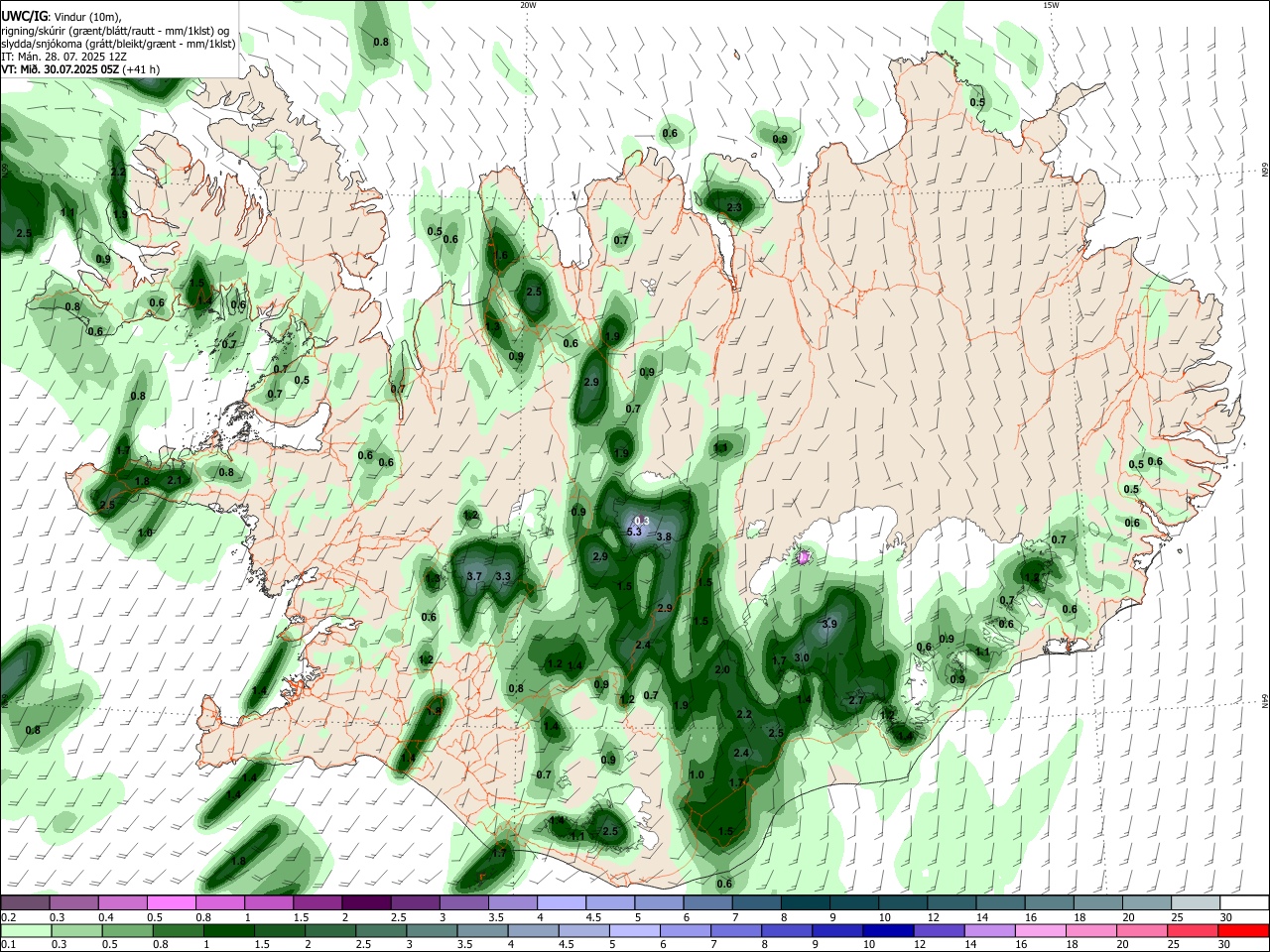The height and width of the screenshot is (952, 1270).
Task: Click the darkest green rain swatch between 1 and 1.5
Action: point(230,930)
